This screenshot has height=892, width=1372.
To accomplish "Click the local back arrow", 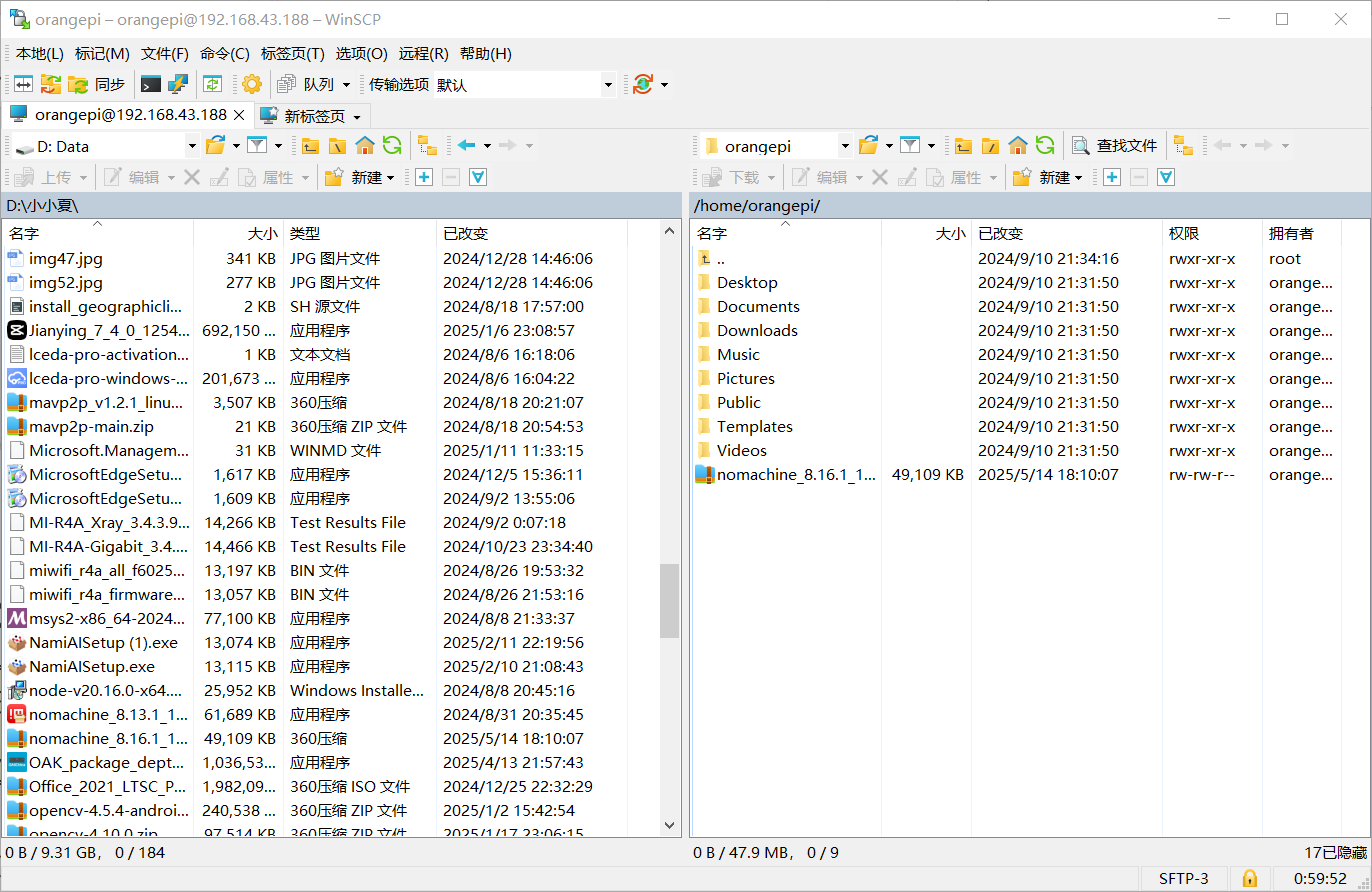I will [466, 146].
